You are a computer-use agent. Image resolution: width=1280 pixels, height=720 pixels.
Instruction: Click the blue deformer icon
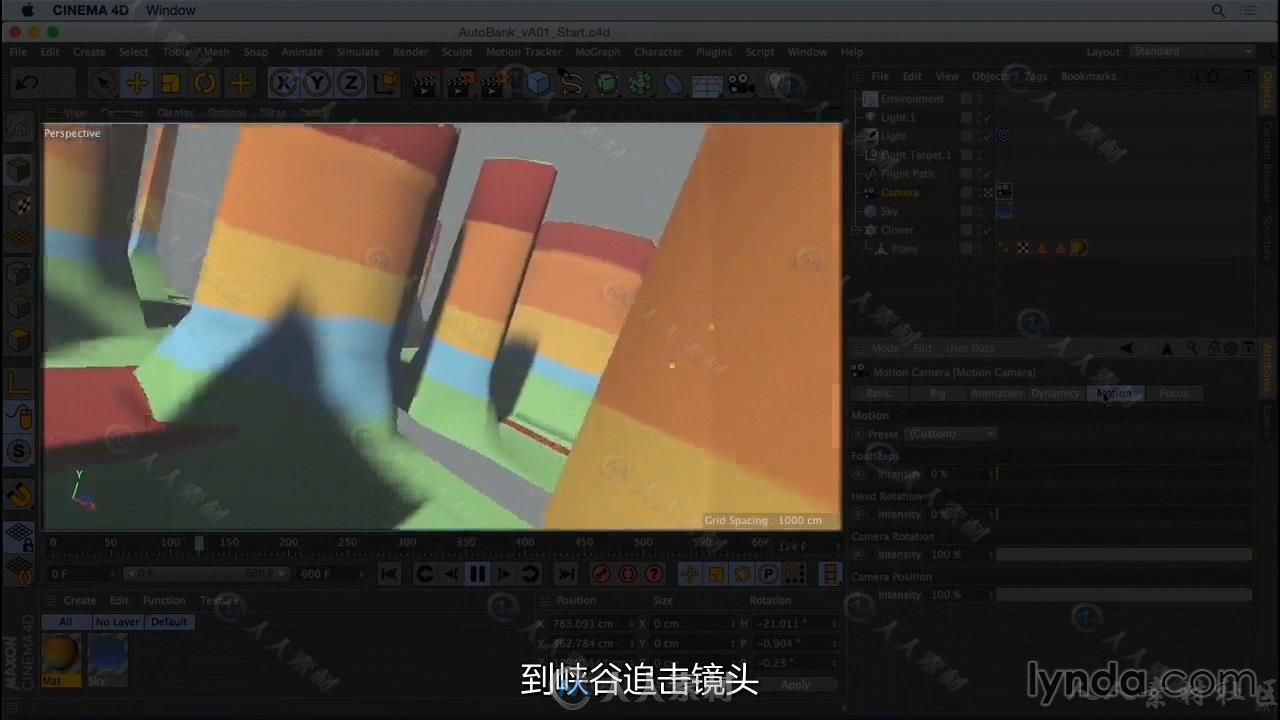point(673,84)
